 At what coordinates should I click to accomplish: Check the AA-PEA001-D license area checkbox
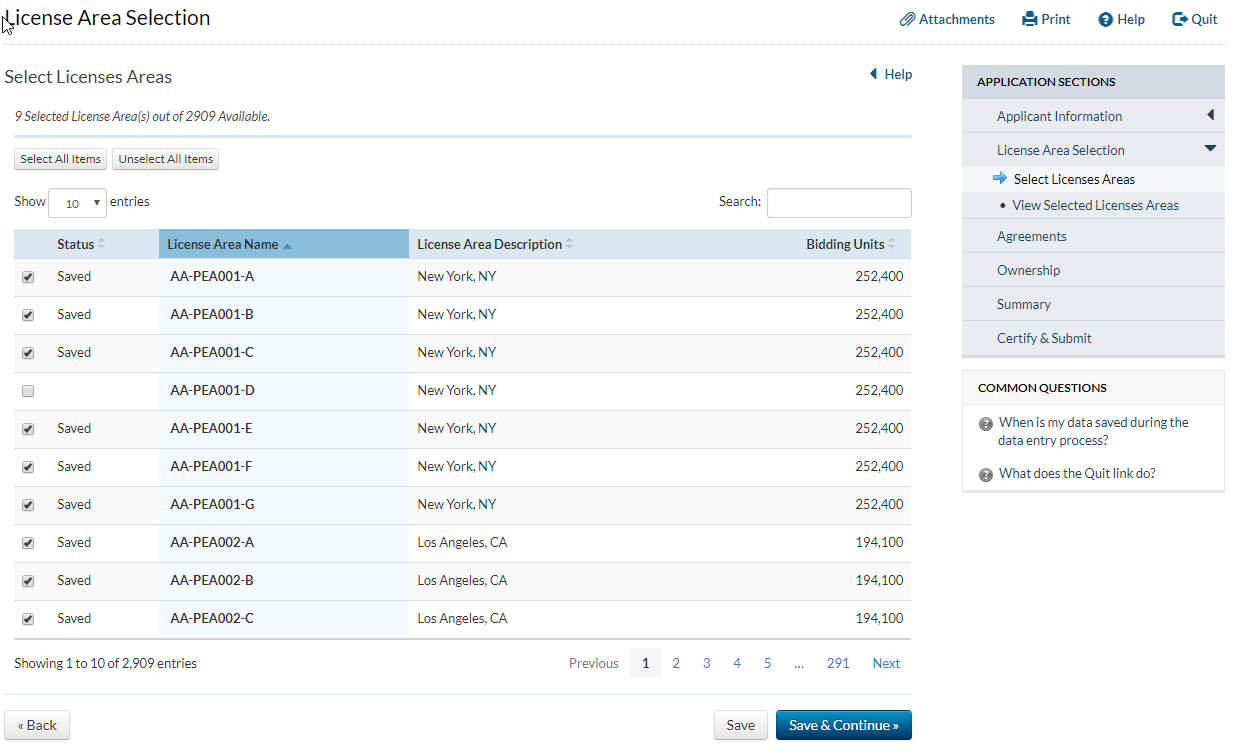tap(28, 391)
